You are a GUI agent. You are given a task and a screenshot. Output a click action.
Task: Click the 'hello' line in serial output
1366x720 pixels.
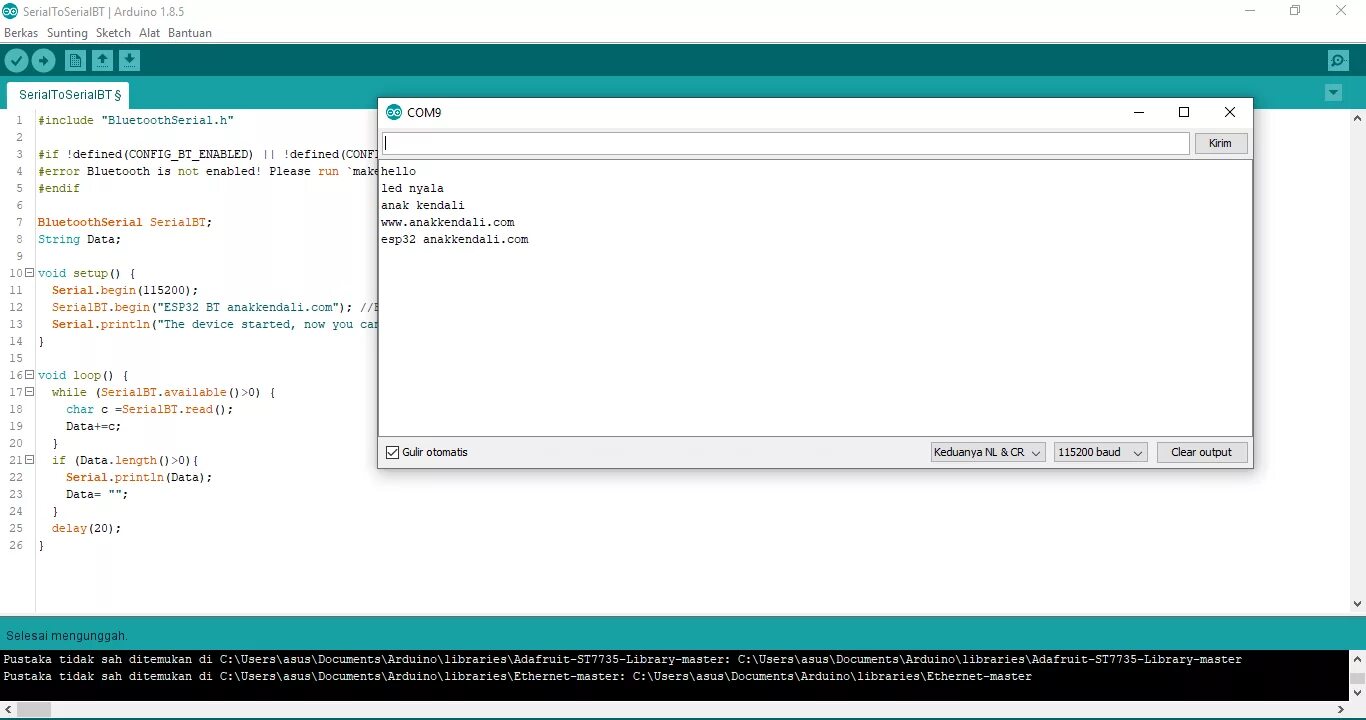point(398,171)
